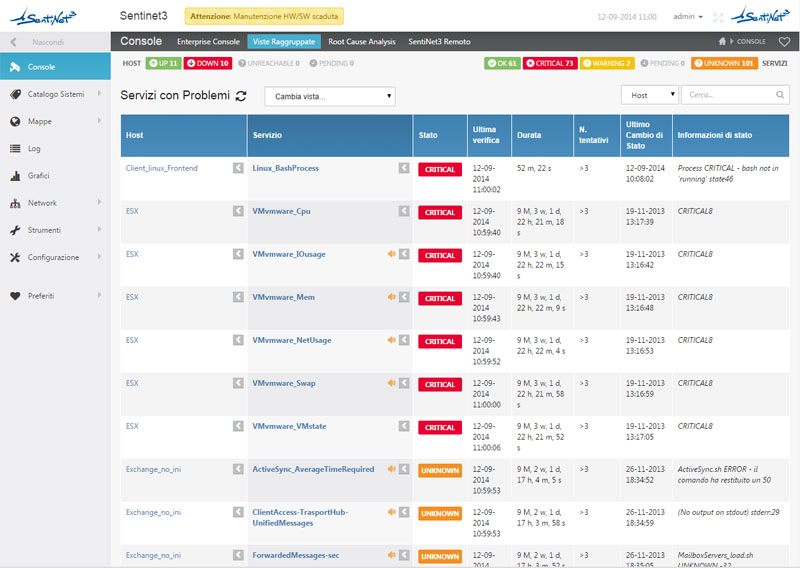Open the Linux_BashProcess service link

click(x=286, y=168)
